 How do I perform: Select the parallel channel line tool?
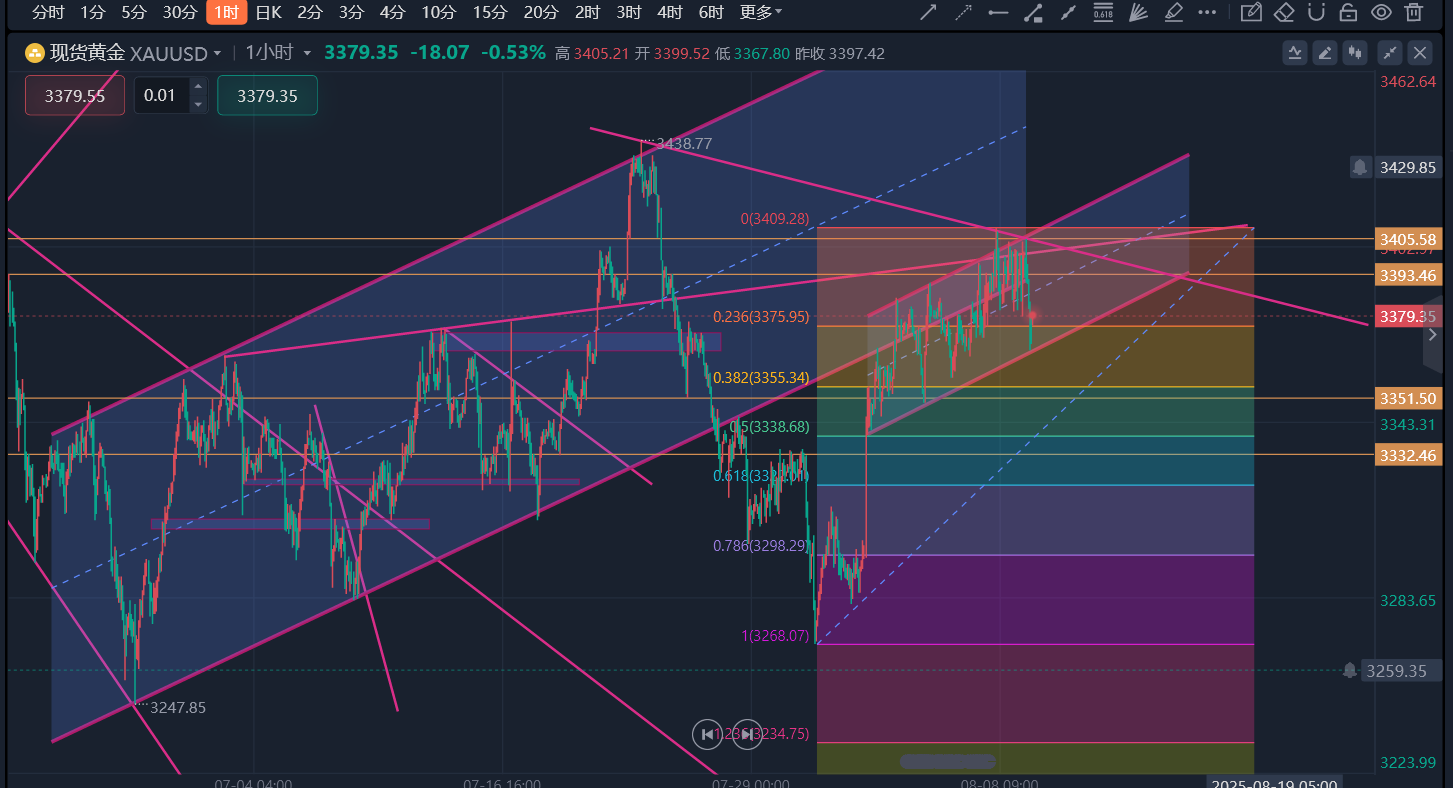(x=1068, y=13)
